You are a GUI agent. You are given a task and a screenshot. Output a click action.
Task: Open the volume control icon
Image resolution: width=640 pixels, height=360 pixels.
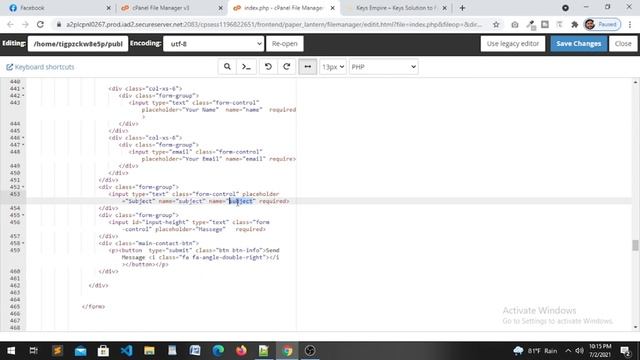pos(579,351)
